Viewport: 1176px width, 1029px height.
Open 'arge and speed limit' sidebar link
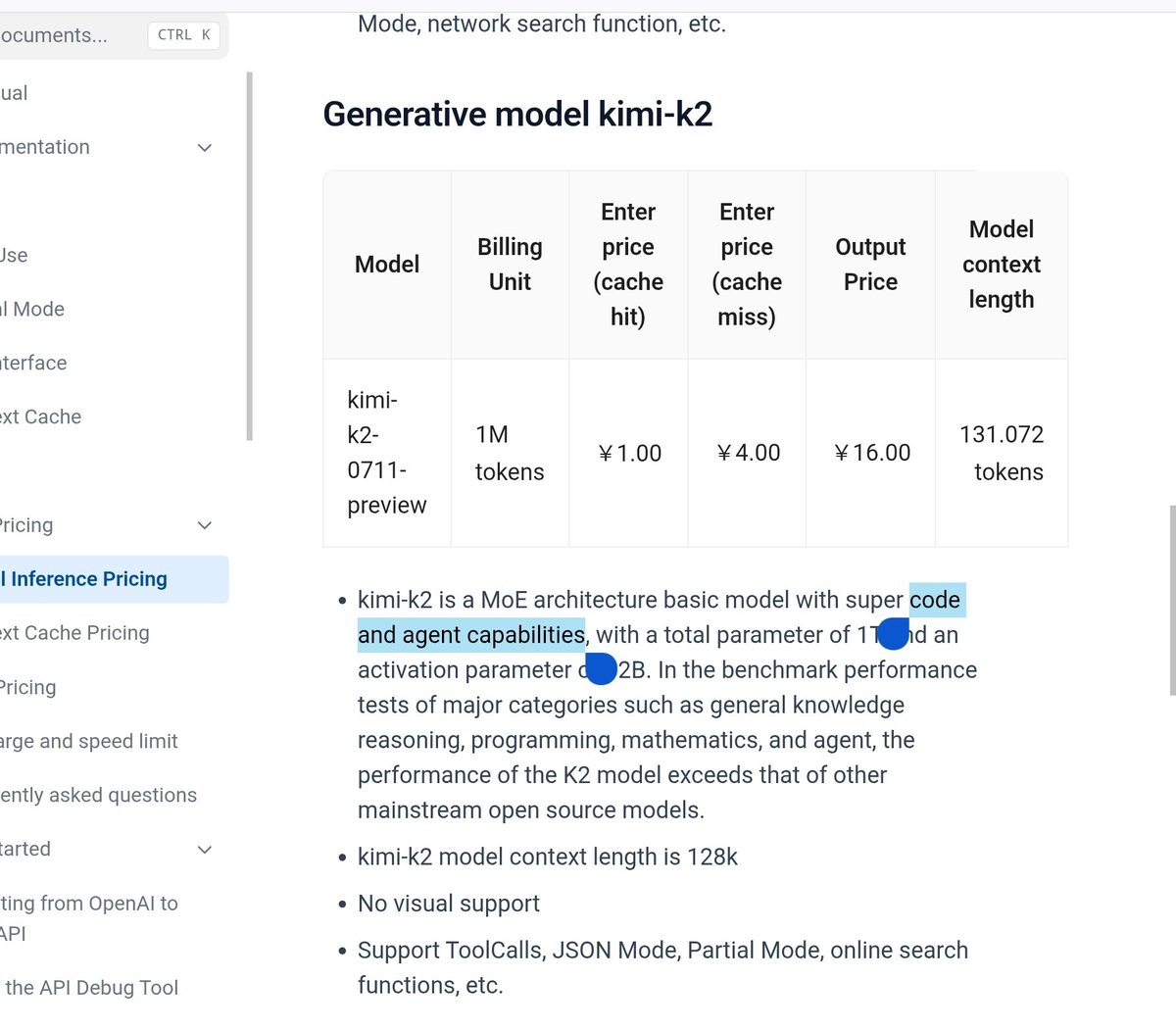(89, 742)
